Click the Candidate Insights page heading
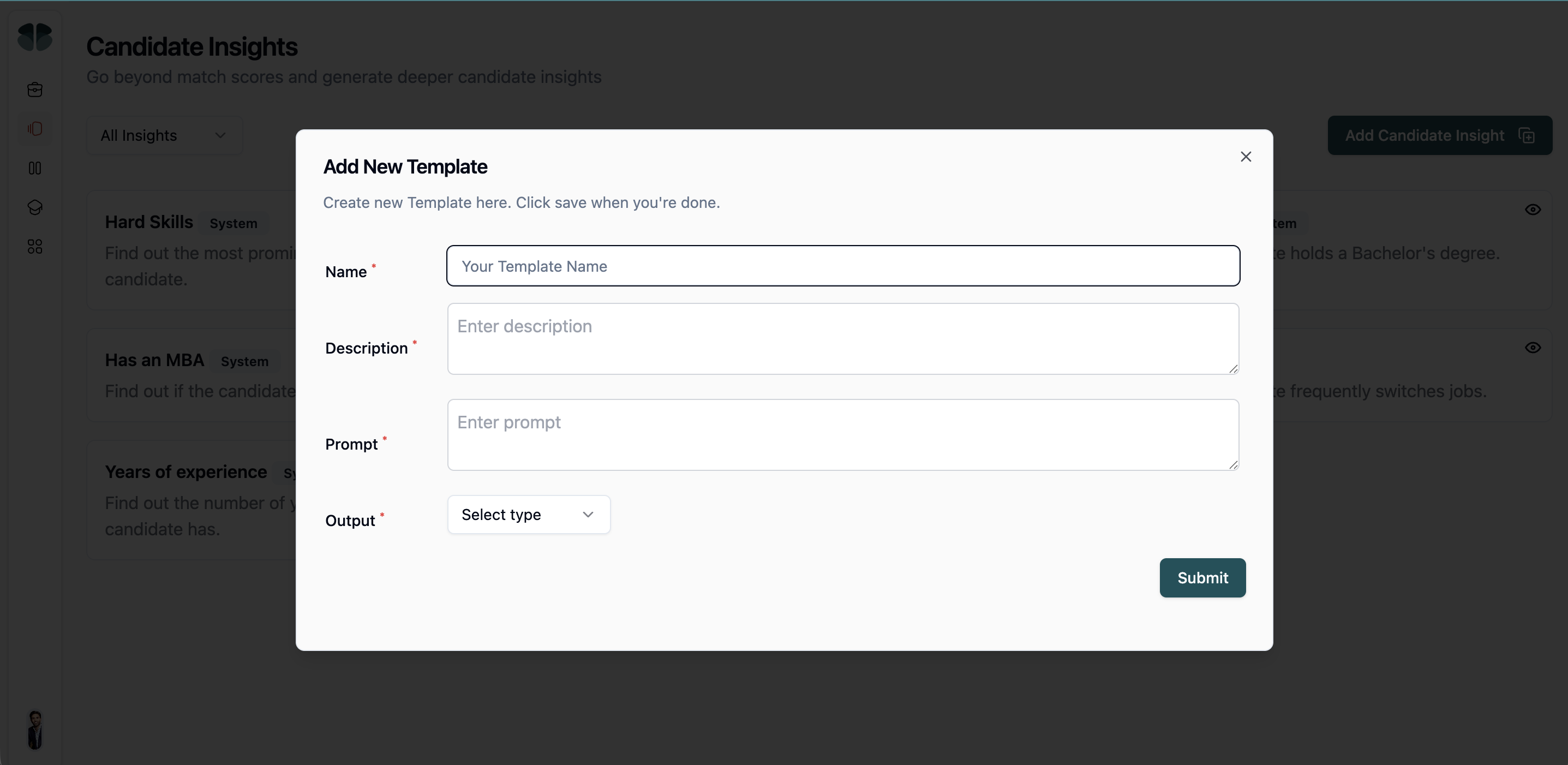This screenshot has height=765, width=1568. 191,47
